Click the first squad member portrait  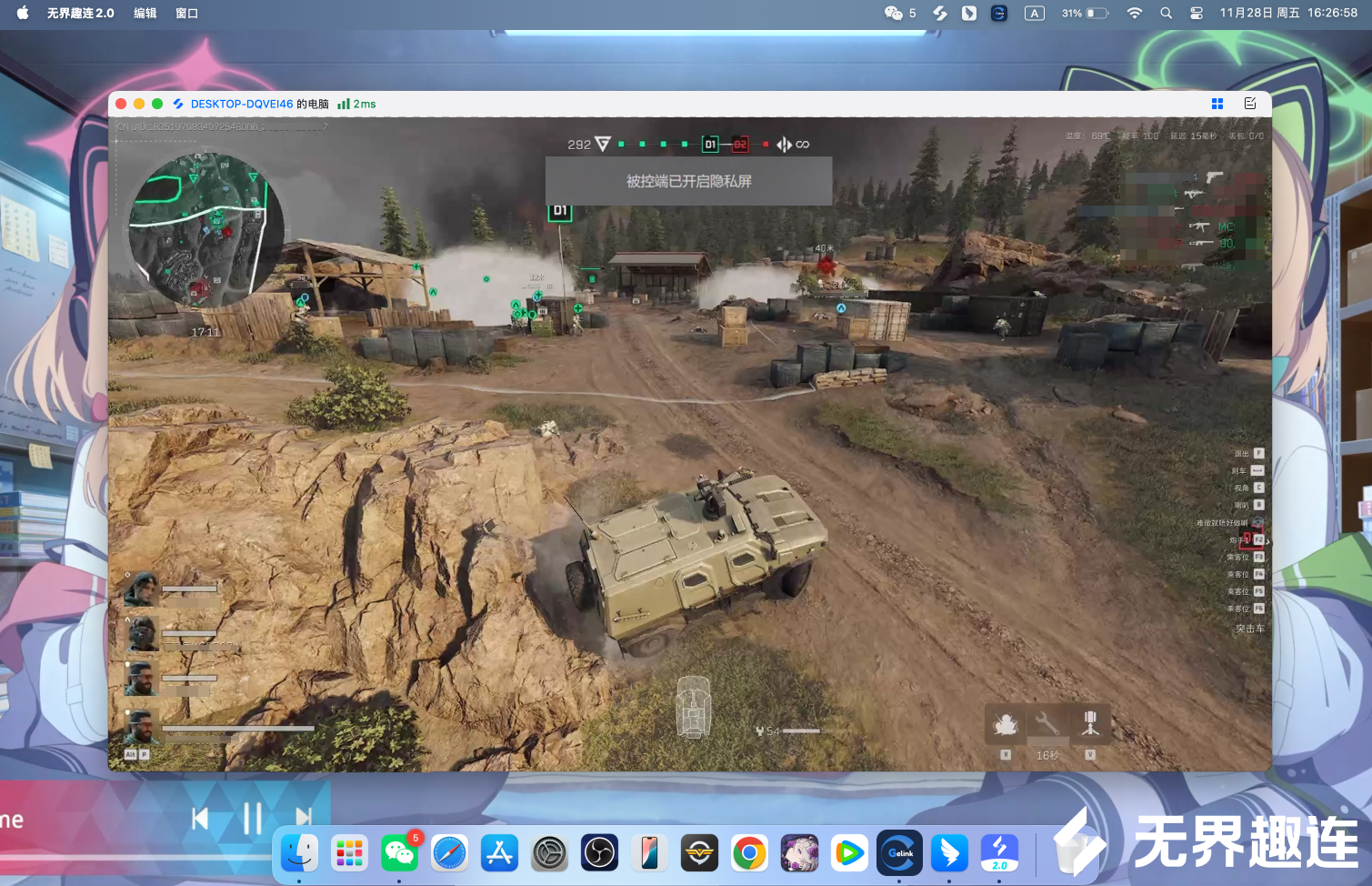click(x=142, y=589)
